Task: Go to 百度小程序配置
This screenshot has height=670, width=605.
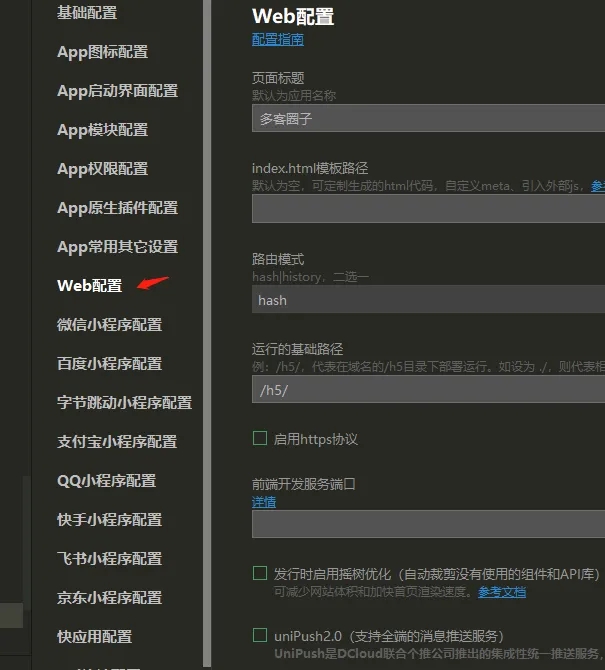Action: tap(109, 364)
